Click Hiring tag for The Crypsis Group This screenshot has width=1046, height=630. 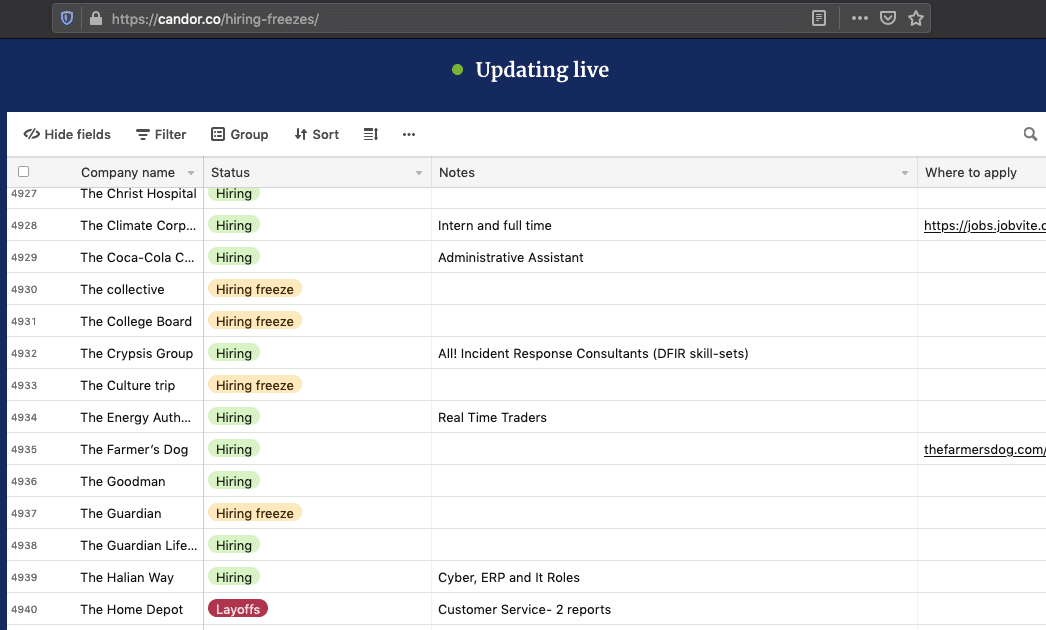click(233, 353)
